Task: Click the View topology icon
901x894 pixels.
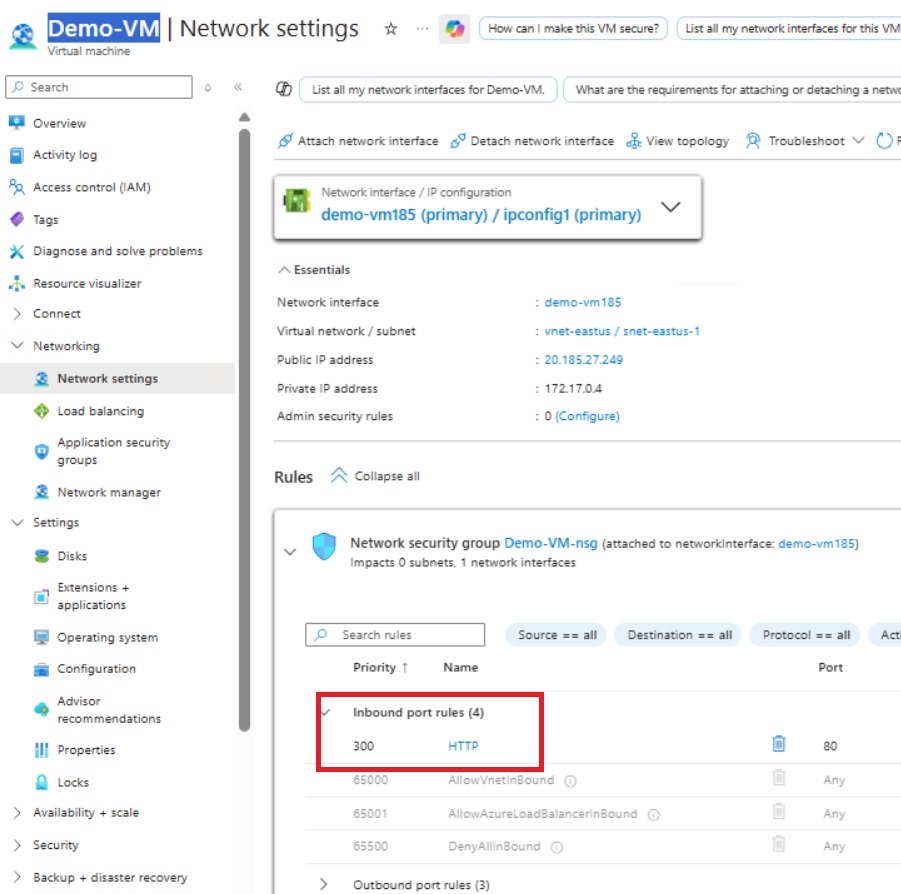Action: 633,141
